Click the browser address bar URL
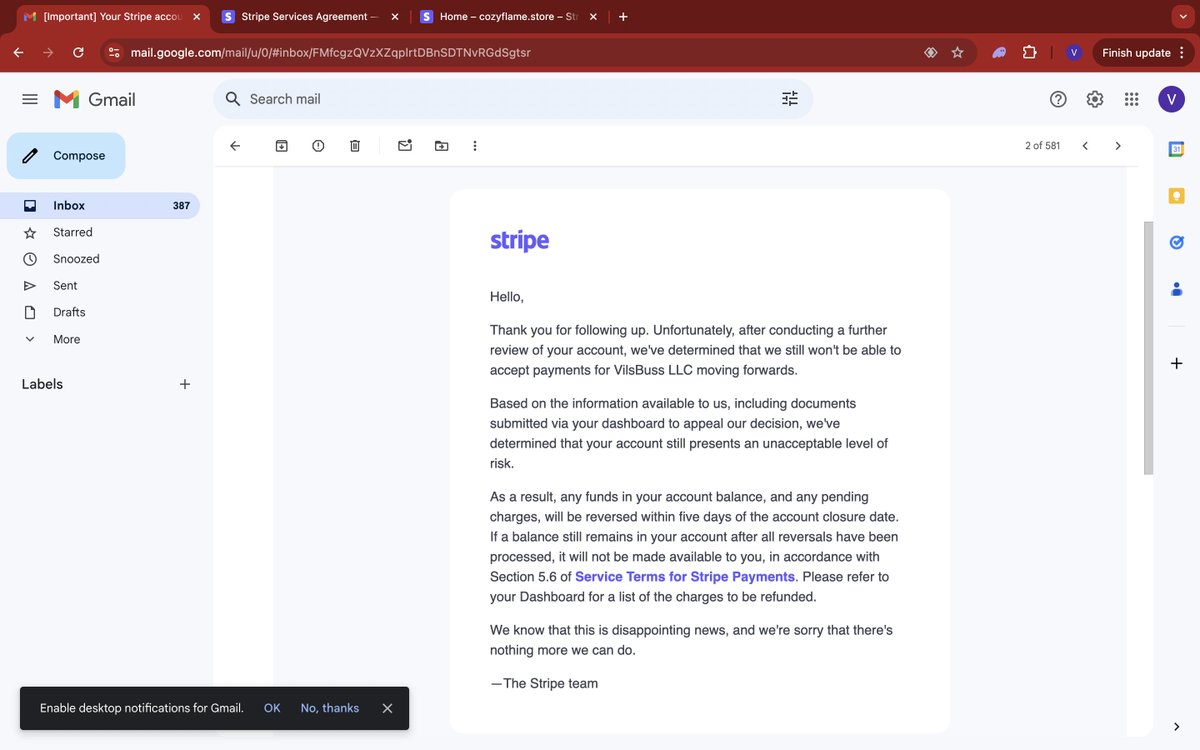The height and width of the screenshot is (750, 1200). [330, 52]
